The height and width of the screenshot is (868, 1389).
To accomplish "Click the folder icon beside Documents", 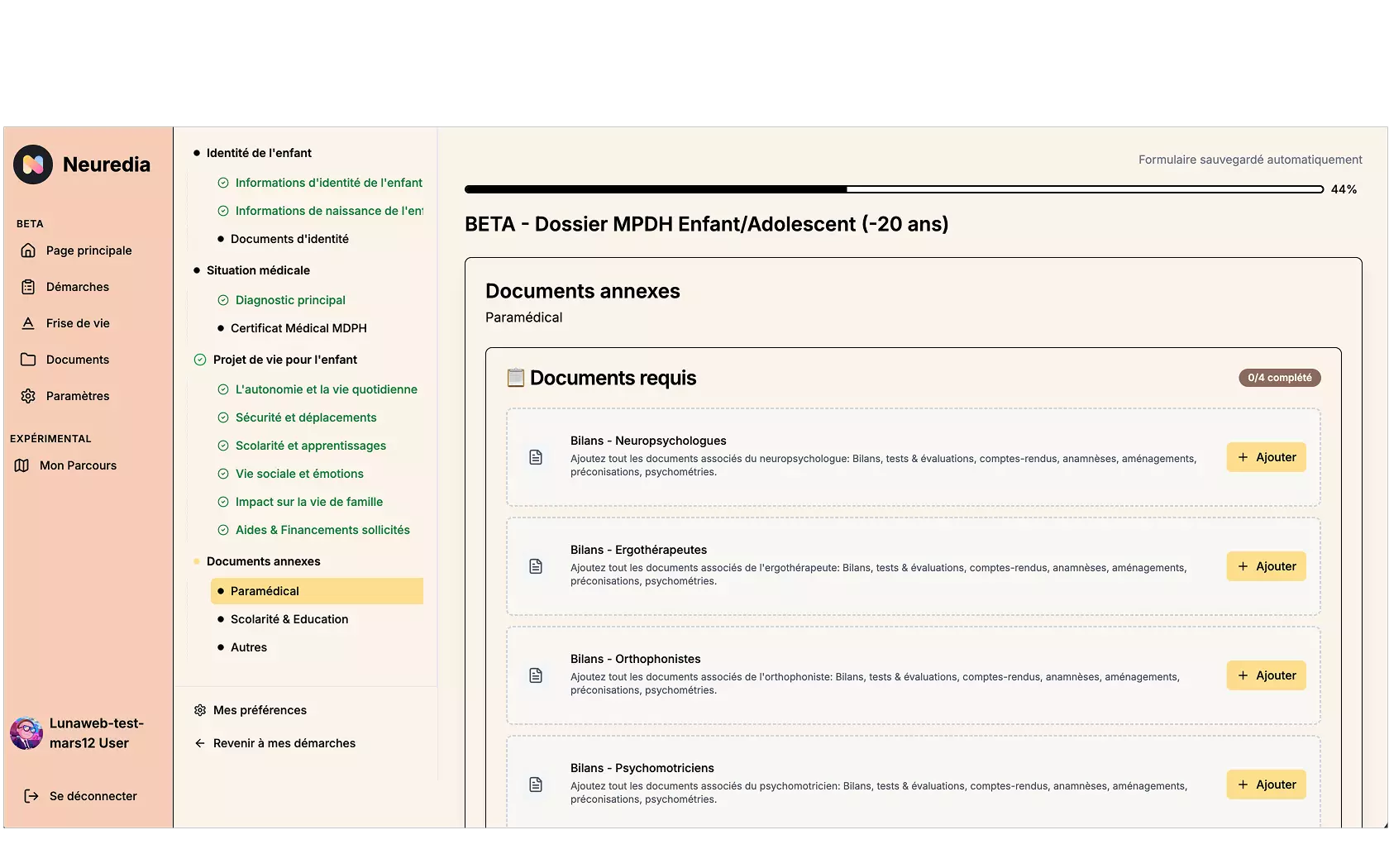I will 28,360.
